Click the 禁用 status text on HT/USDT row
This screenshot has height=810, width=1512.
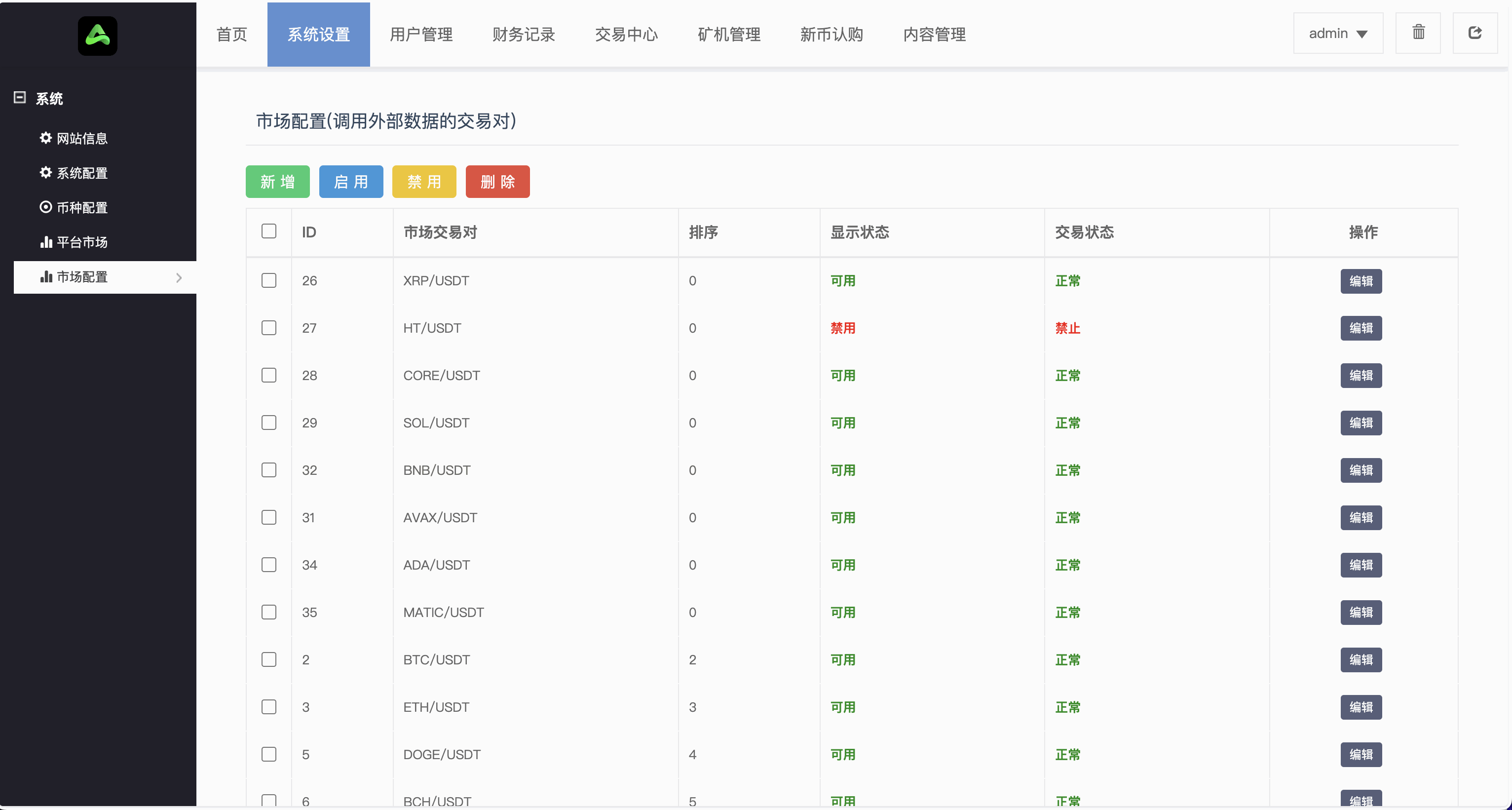click(843, 328)
